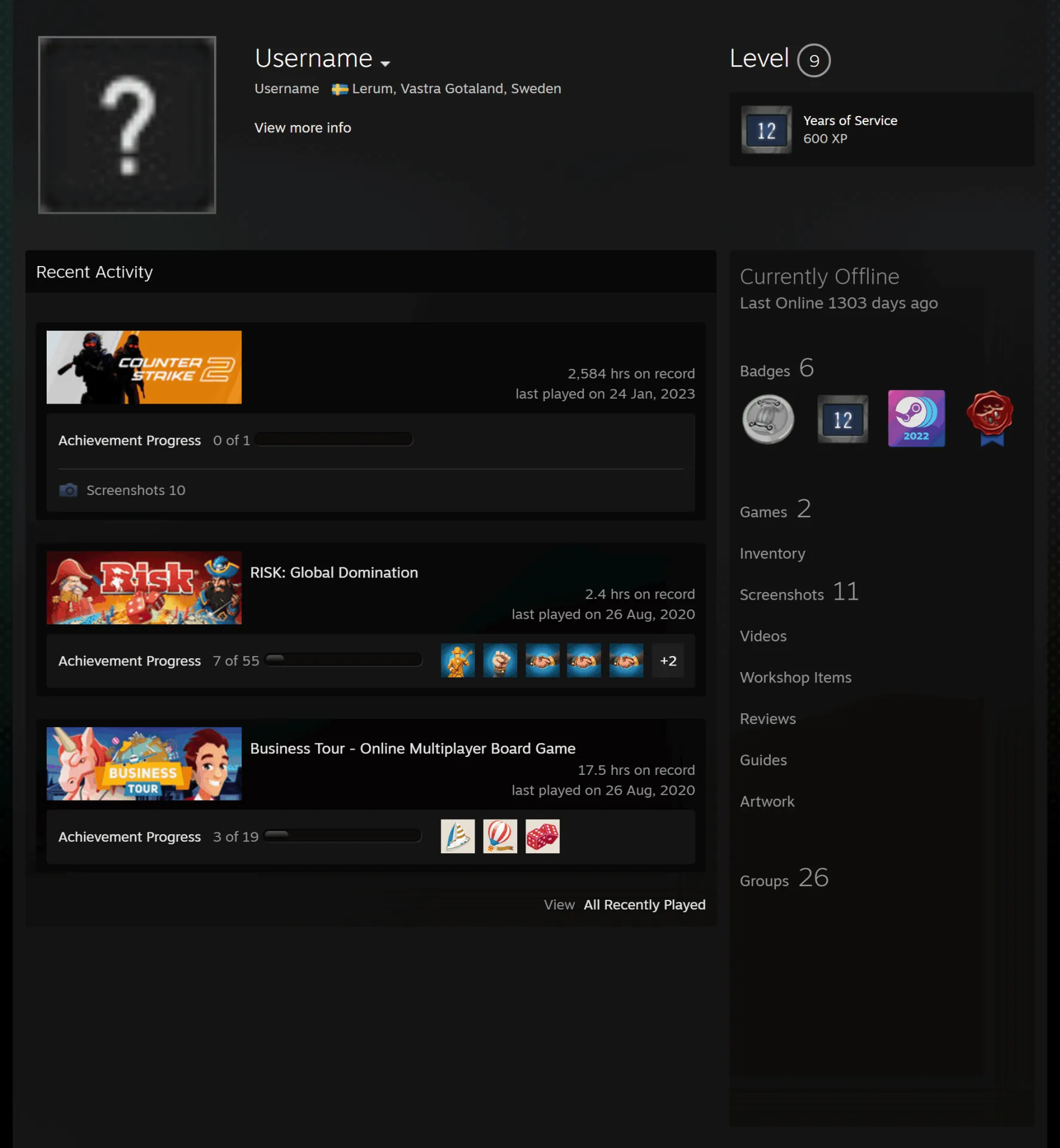Select the sailboat achievement icon
This screenshot has width=1060, height=1148.
click(458, 836)
